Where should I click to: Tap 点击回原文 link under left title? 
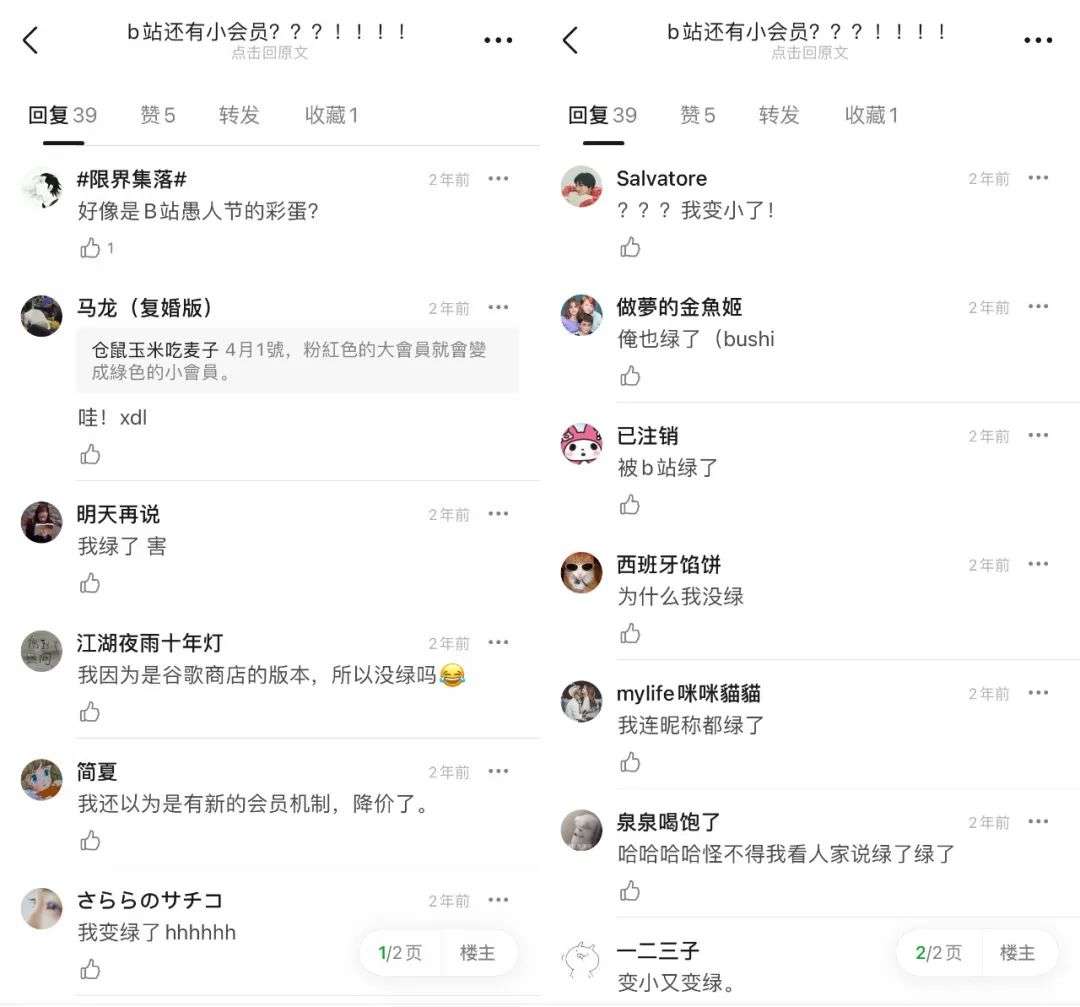269,53
